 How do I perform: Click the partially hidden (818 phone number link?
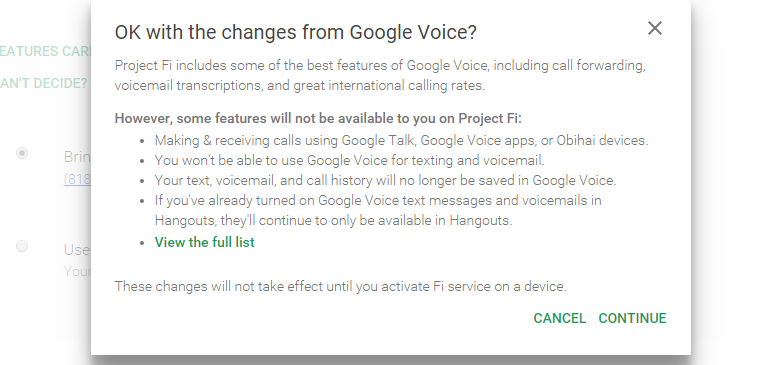[x=77, y=179]
